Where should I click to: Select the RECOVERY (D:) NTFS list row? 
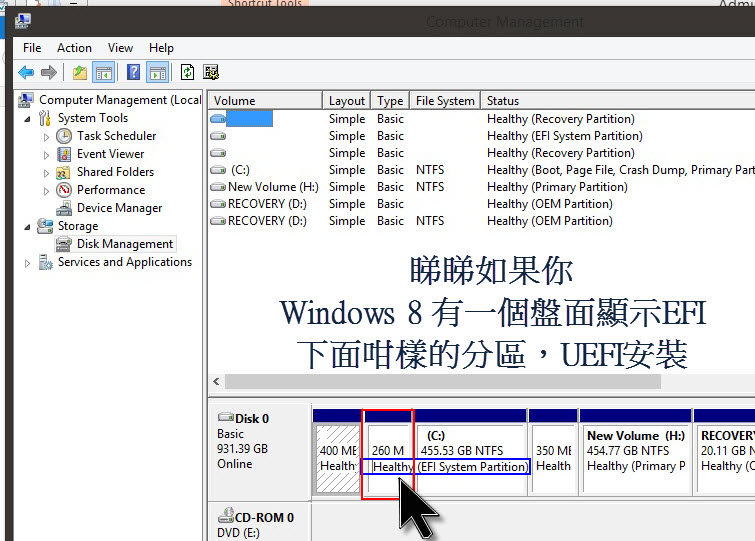pyautogui.click(x=482, y=221)
